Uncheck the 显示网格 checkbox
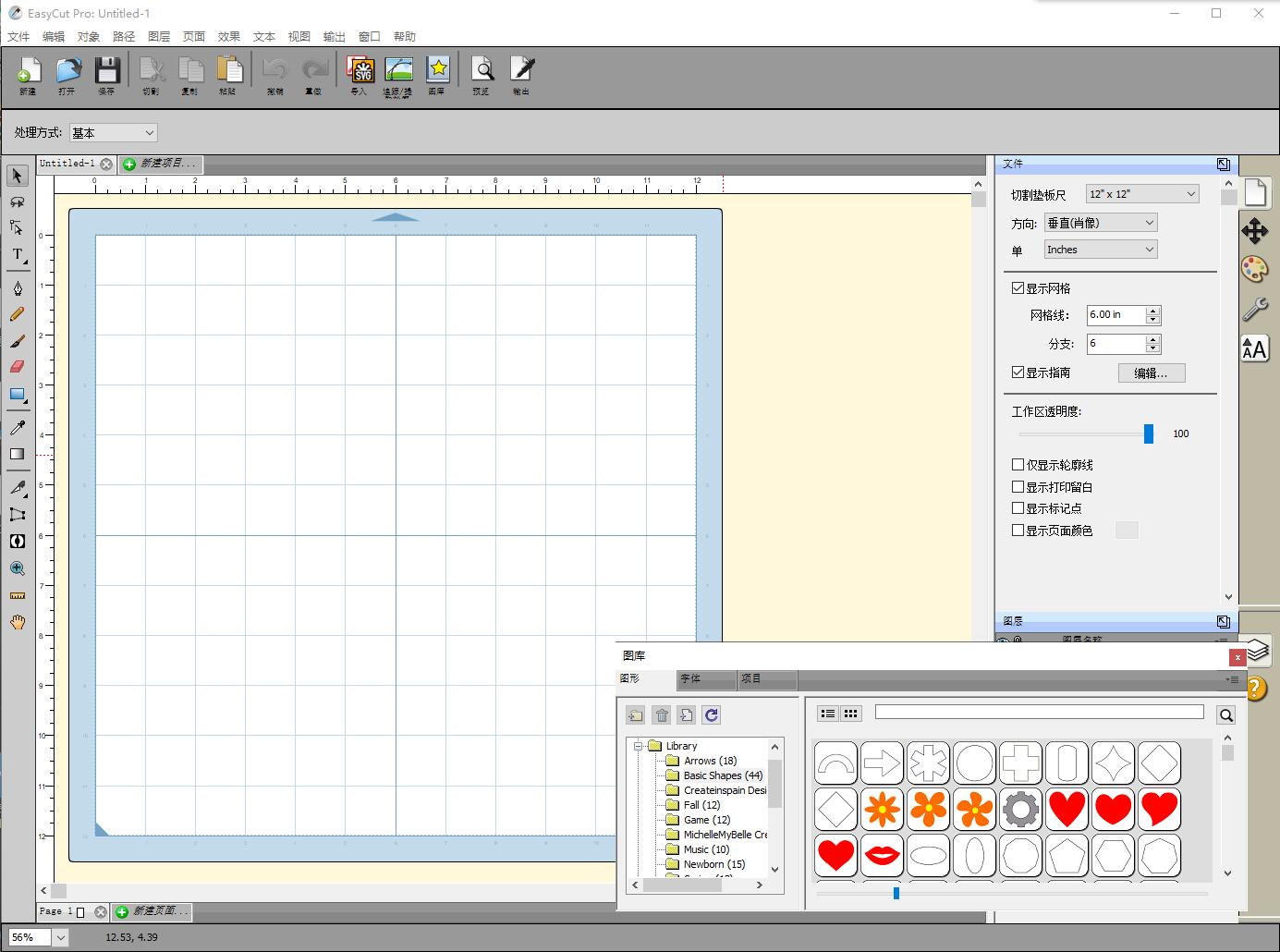This screenshot has width=1280, height=952. coord(1018,288)
